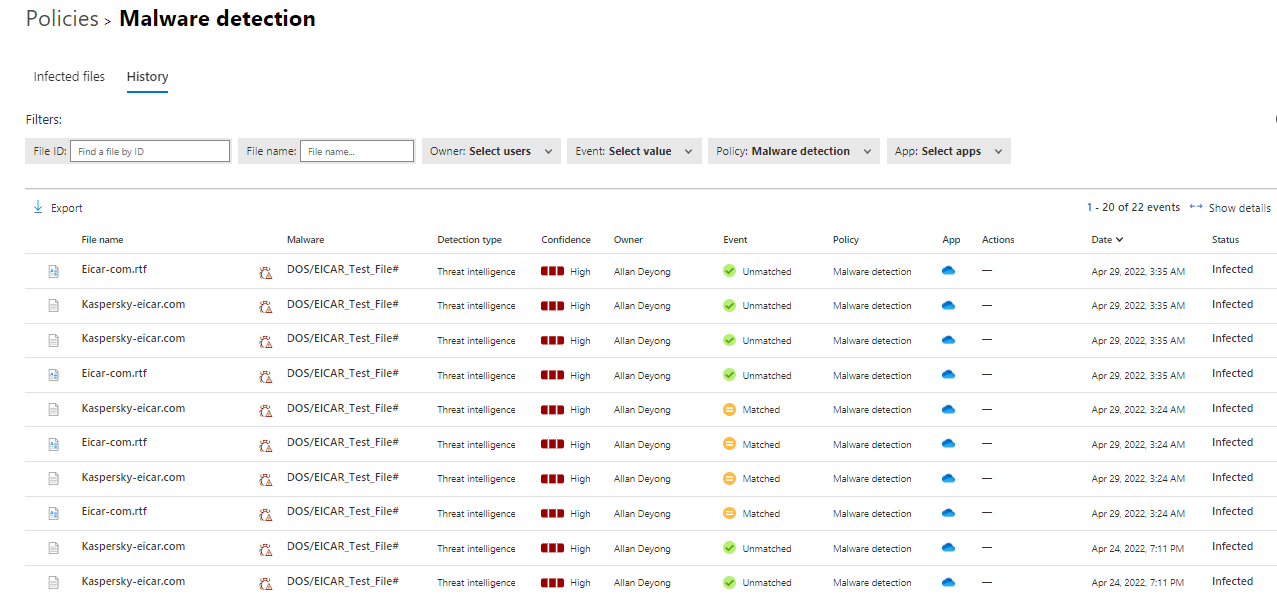This screenshot has height=595, width=1277.
Task: Open owner profile link for Allan Deyong
Action: click(x=641, y=270)
